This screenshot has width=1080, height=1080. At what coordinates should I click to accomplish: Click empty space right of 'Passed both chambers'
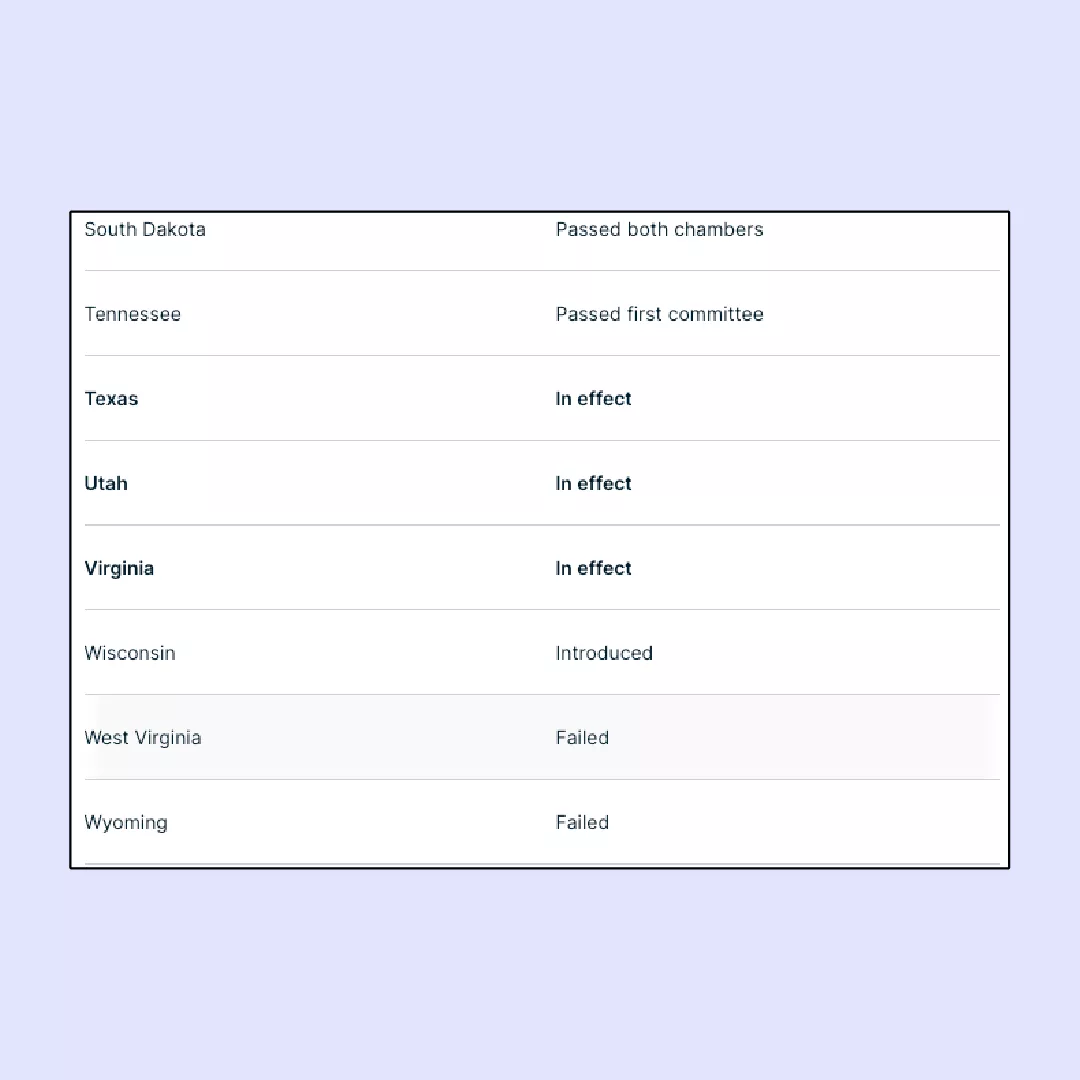(x=880, y=229)
